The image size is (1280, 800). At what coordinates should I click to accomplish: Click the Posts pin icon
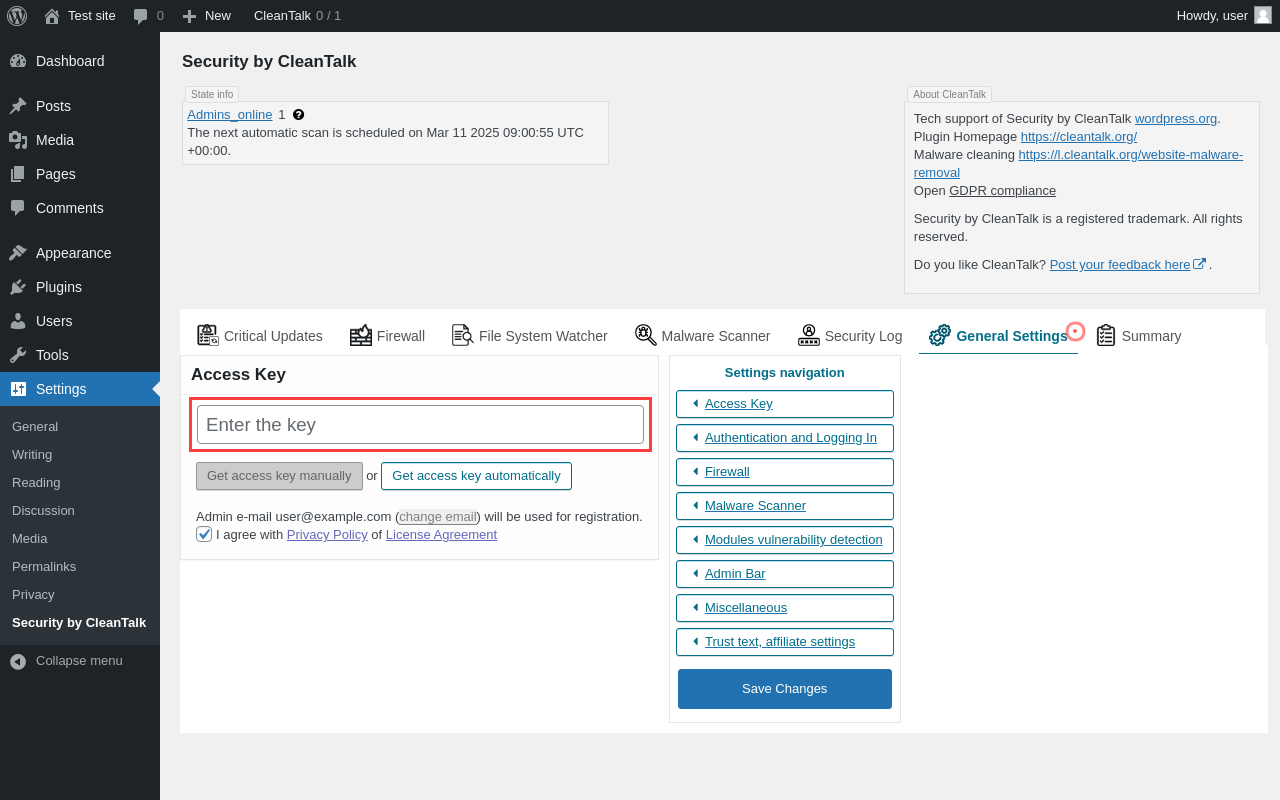(x=18, y=106)
